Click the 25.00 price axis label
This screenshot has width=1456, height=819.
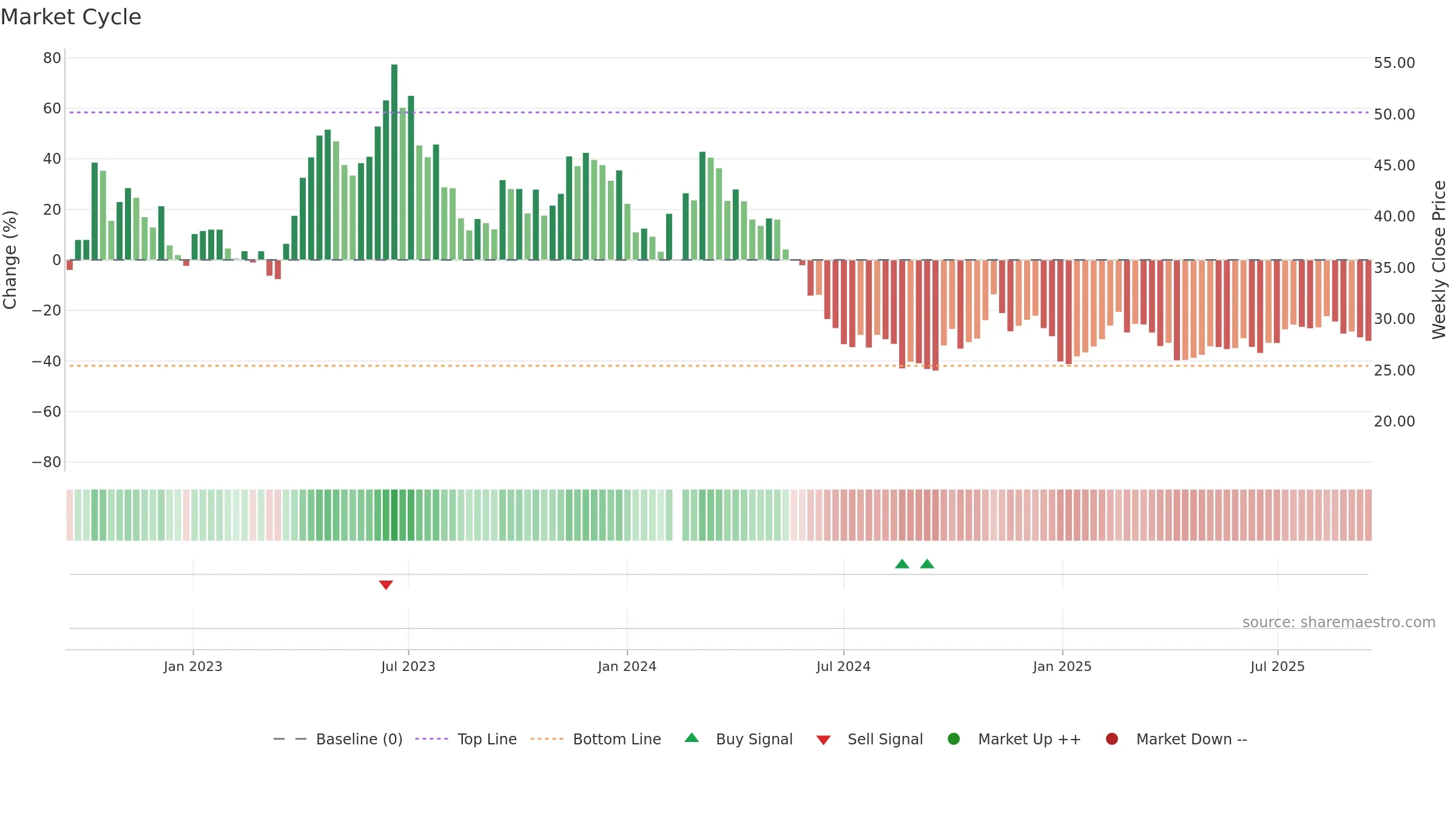[1394, 370]
